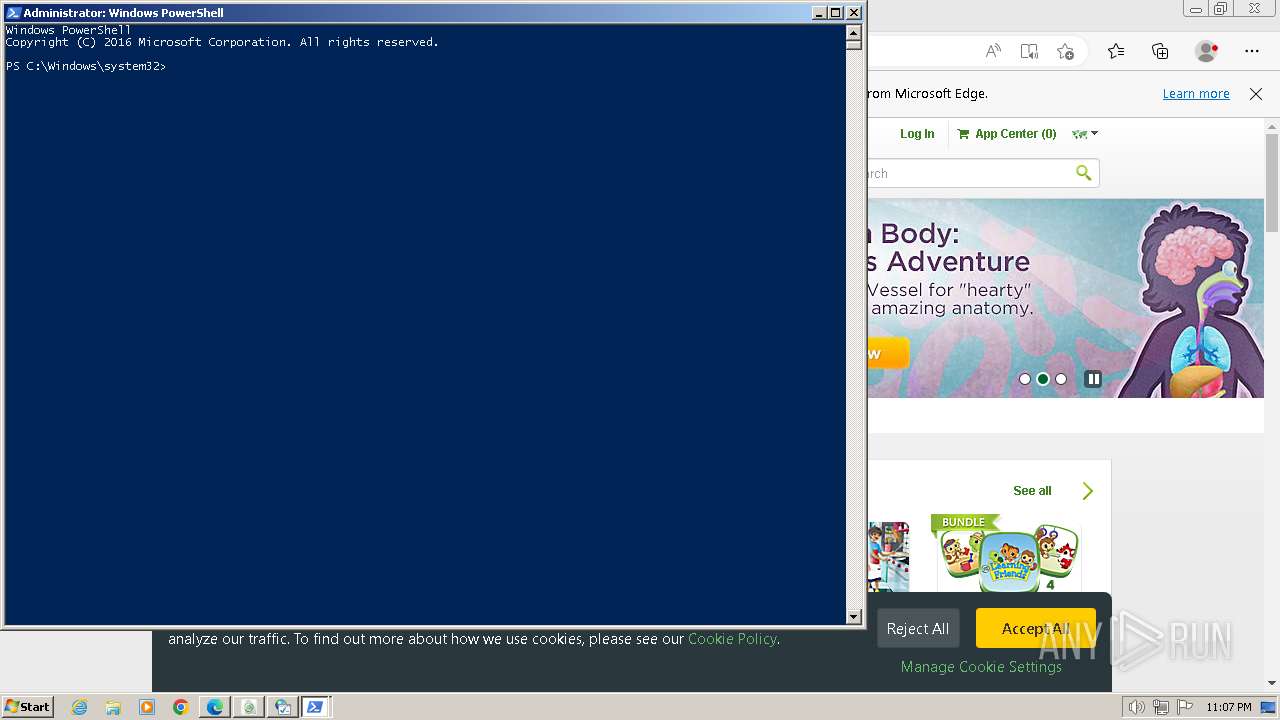
Task: Switch to Microsoft Edge in taskbar
Action: pos(215,707)
